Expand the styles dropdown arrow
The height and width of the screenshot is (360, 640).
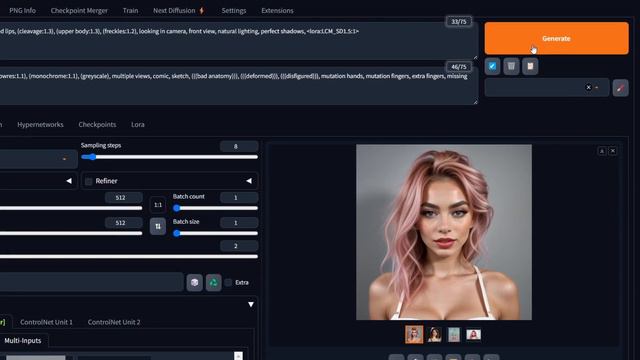[x=597, y=87]
